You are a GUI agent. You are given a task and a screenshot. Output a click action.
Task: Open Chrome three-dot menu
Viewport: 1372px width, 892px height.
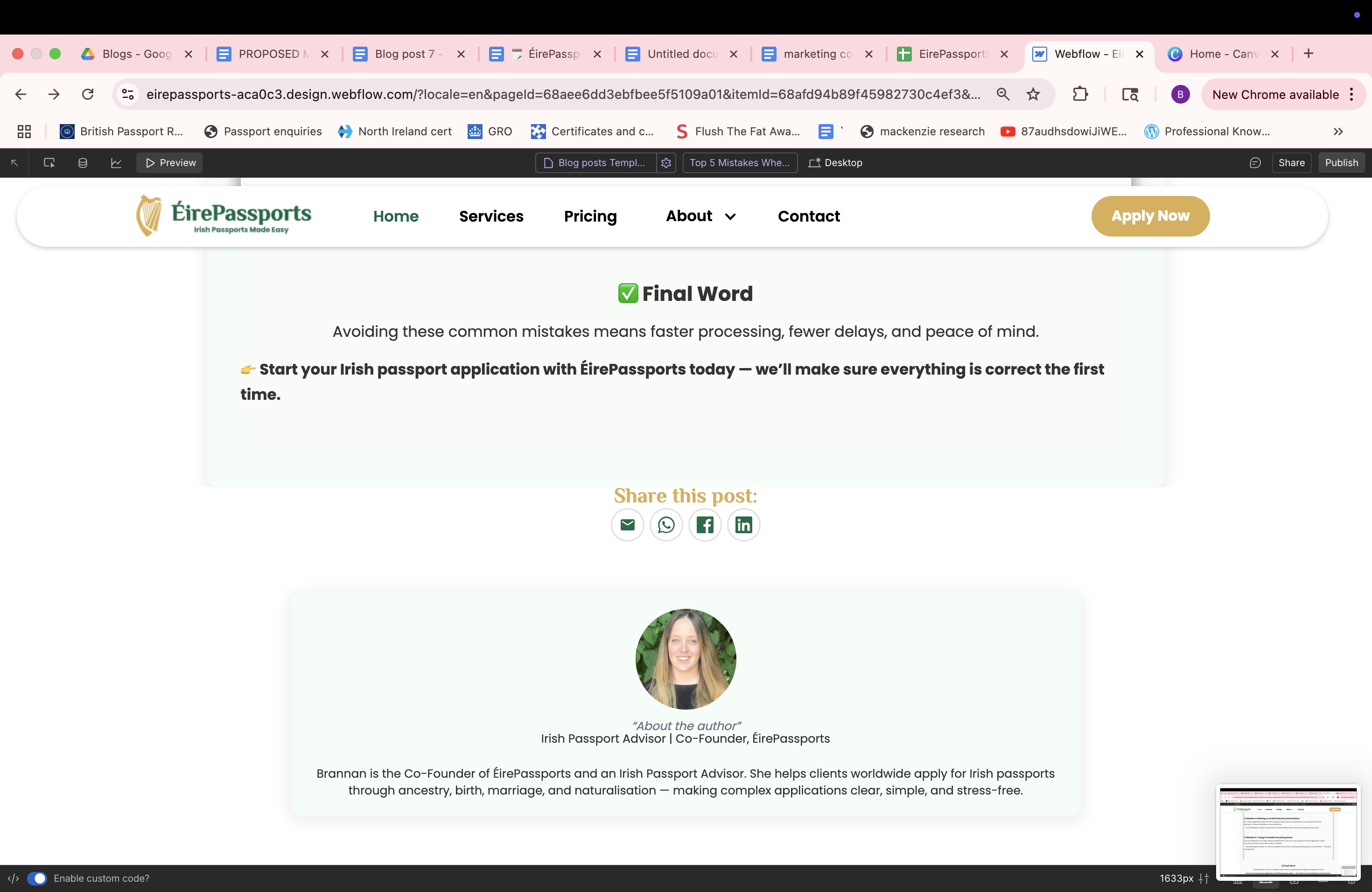1352,95
